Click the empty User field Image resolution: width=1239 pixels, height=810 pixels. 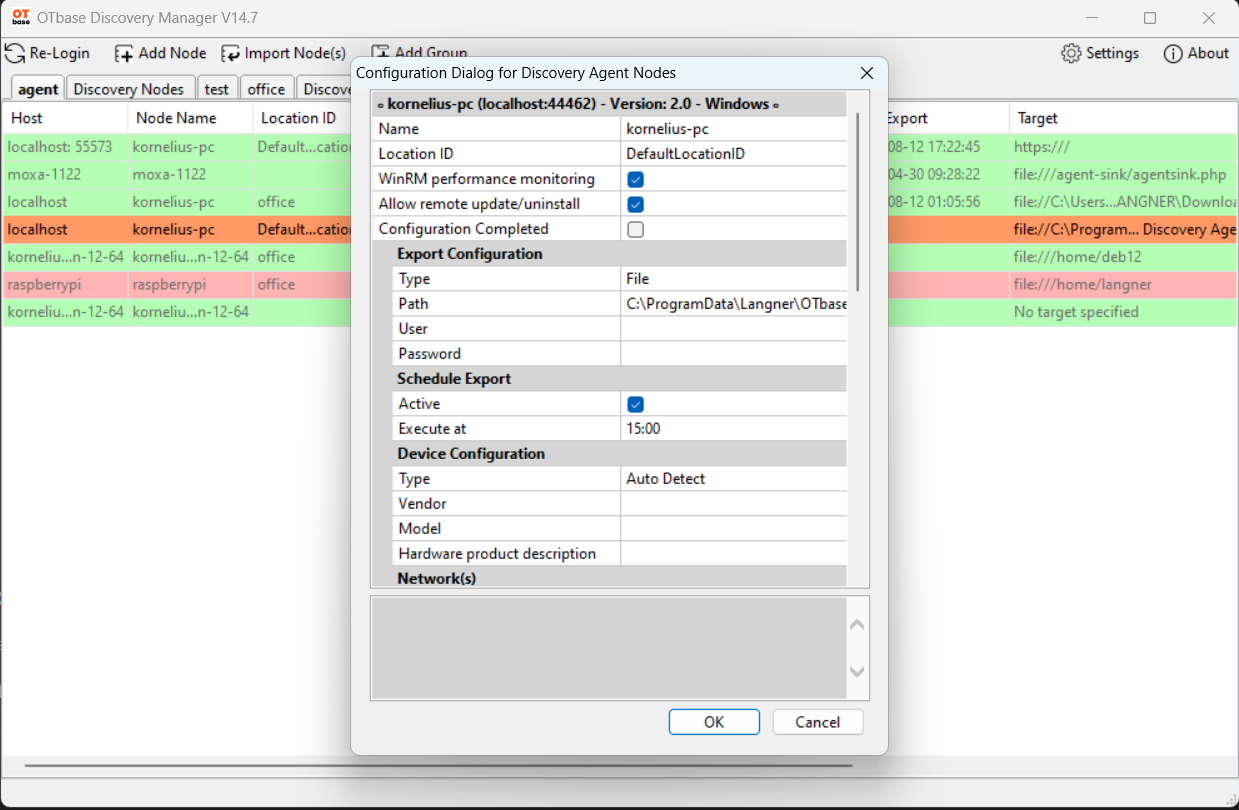tap(733, 328)
